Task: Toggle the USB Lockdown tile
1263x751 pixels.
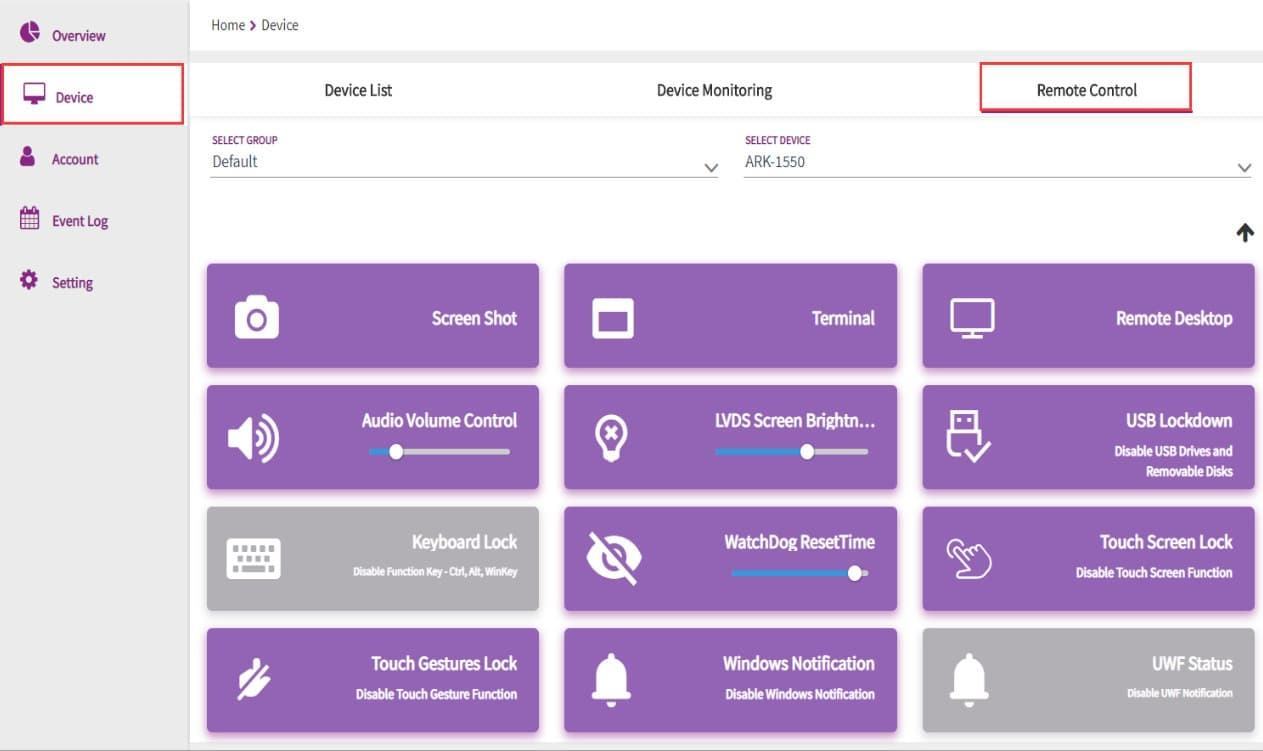Action: (1088, 438)
